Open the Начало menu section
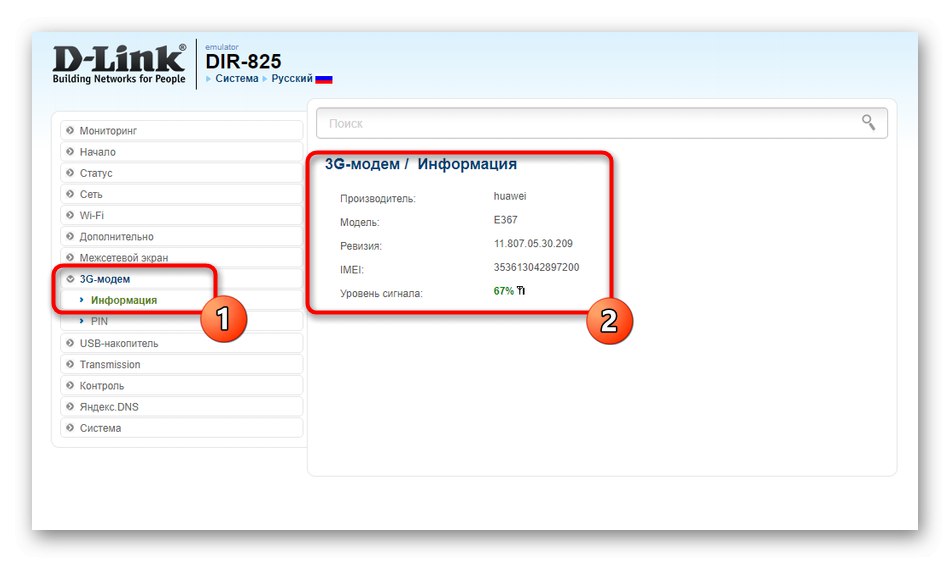This screenshot has height=562, width=950. [181, 151]
